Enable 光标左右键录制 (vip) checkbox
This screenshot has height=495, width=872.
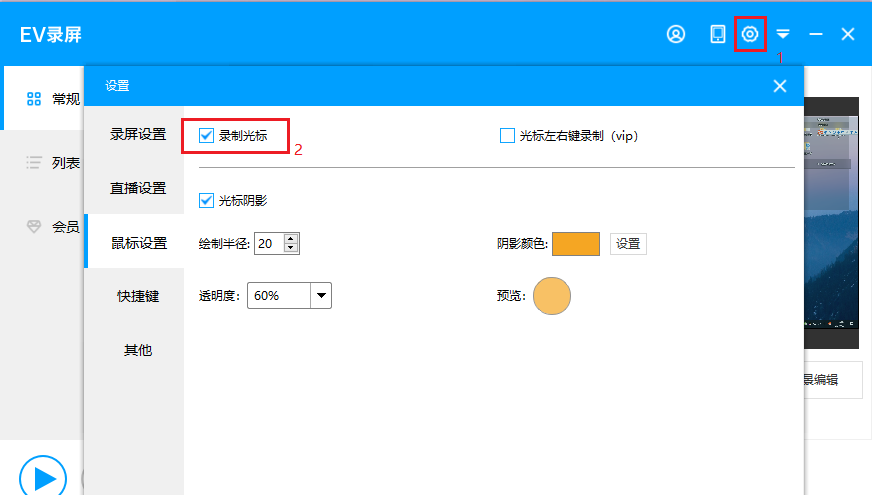pos(507,136)
